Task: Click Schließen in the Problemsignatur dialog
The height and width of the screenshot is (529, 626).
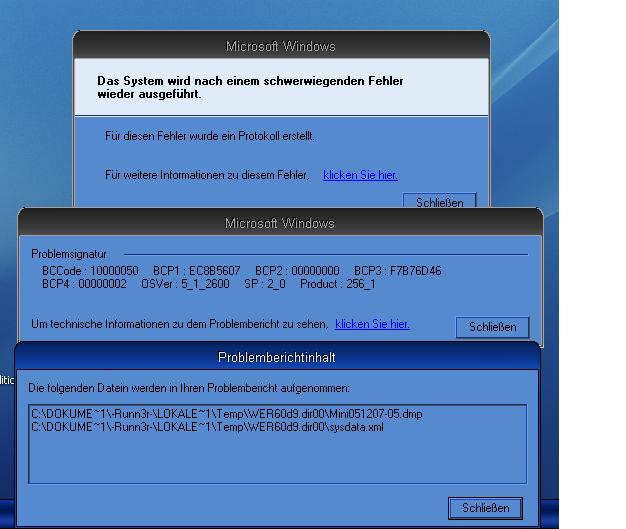Action: point(493,327)
